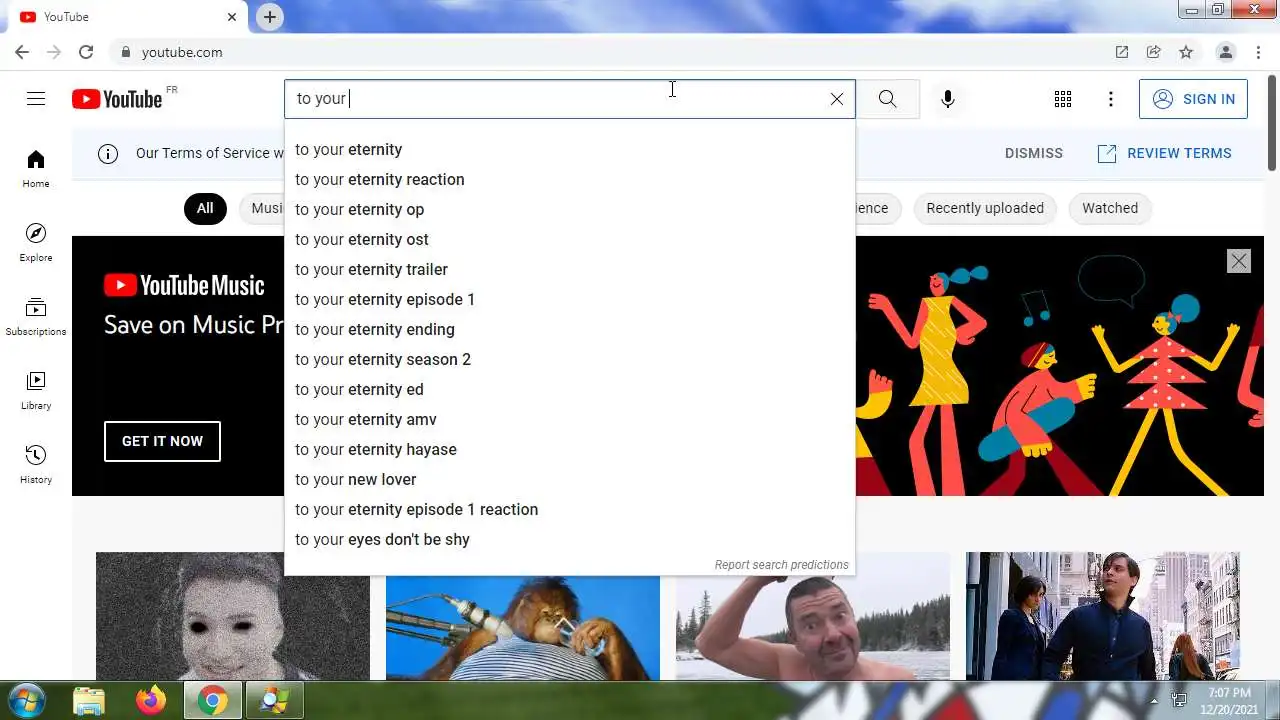Click the magnifier search button
The height and width of the screenshot is (720, 1280).
888,99
